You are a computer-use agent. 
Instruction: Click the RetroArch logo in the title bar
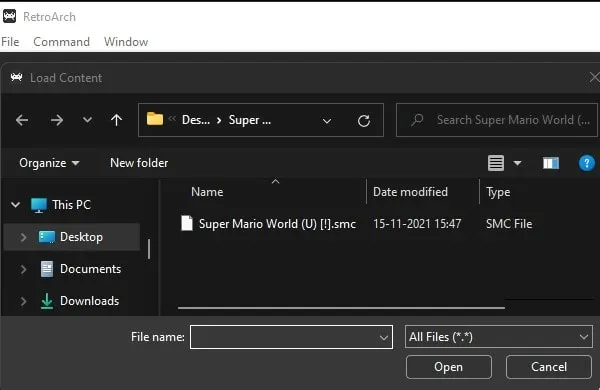coord(9,16)
